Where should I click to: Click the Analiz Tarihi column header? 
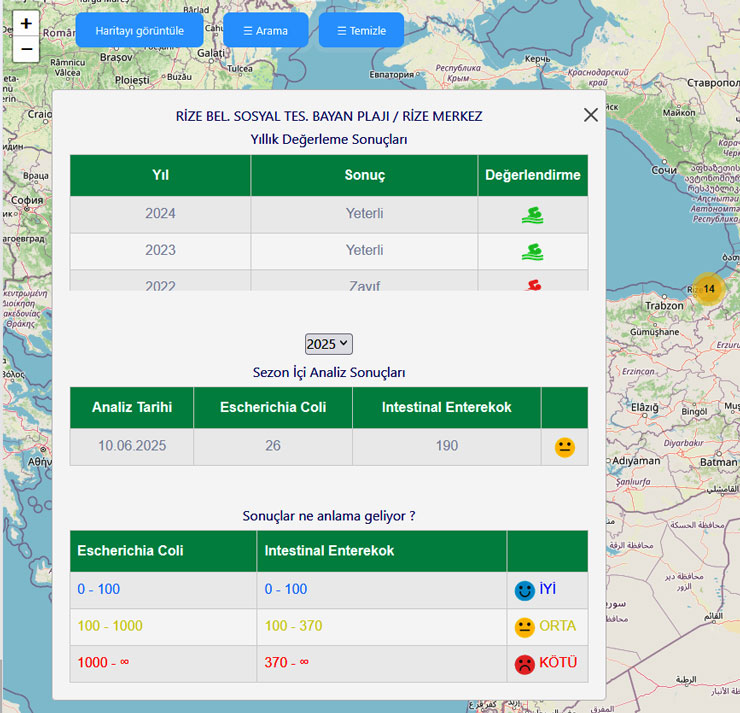coord(132,407)
